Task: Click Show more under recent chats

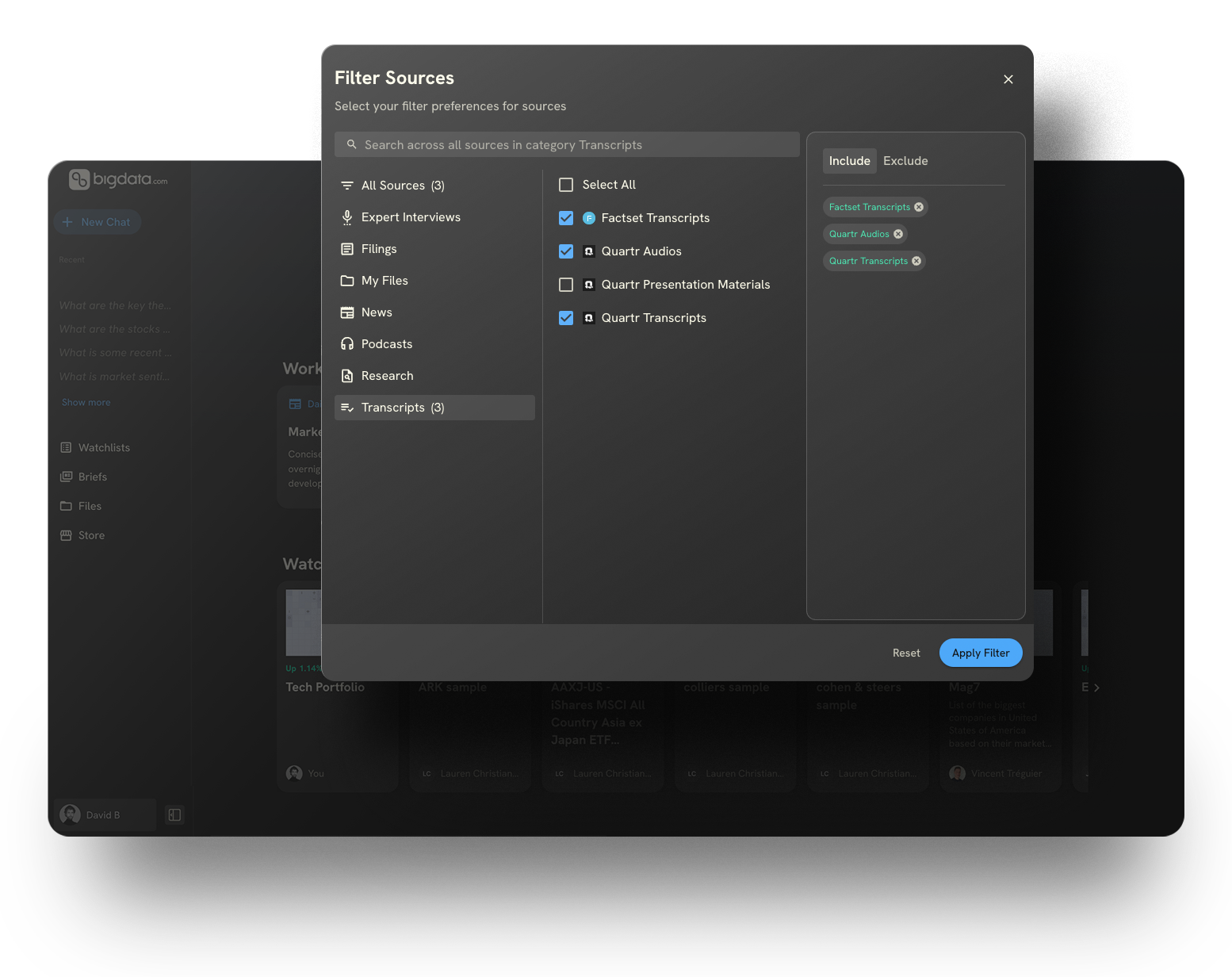Action: tap(86, 402)
